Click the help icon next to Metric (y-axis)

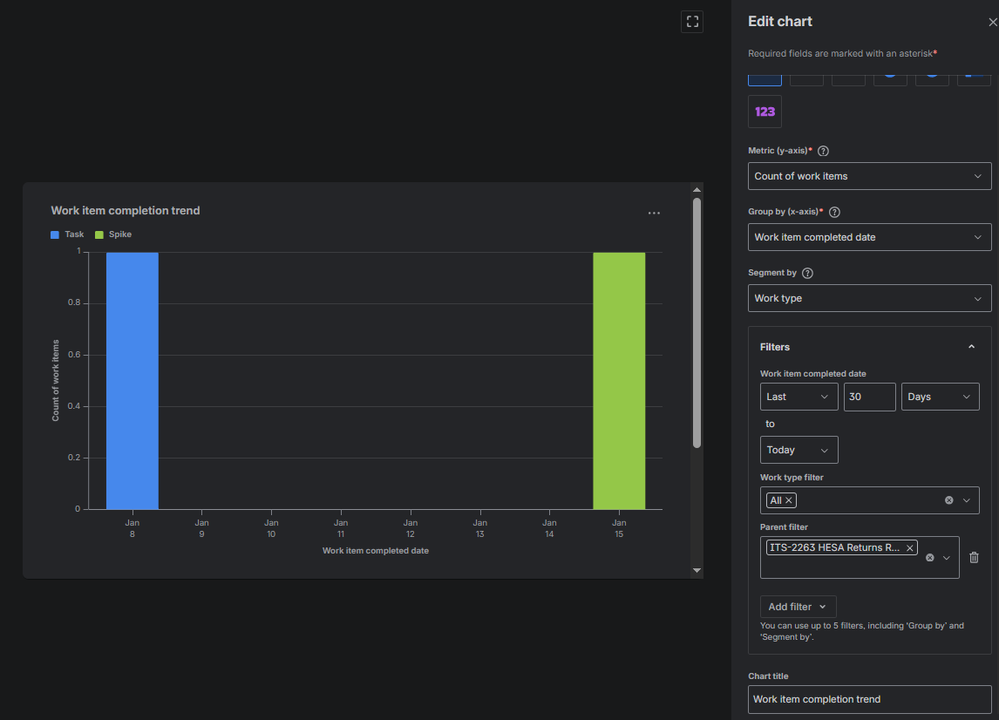[x=823, y=151]
